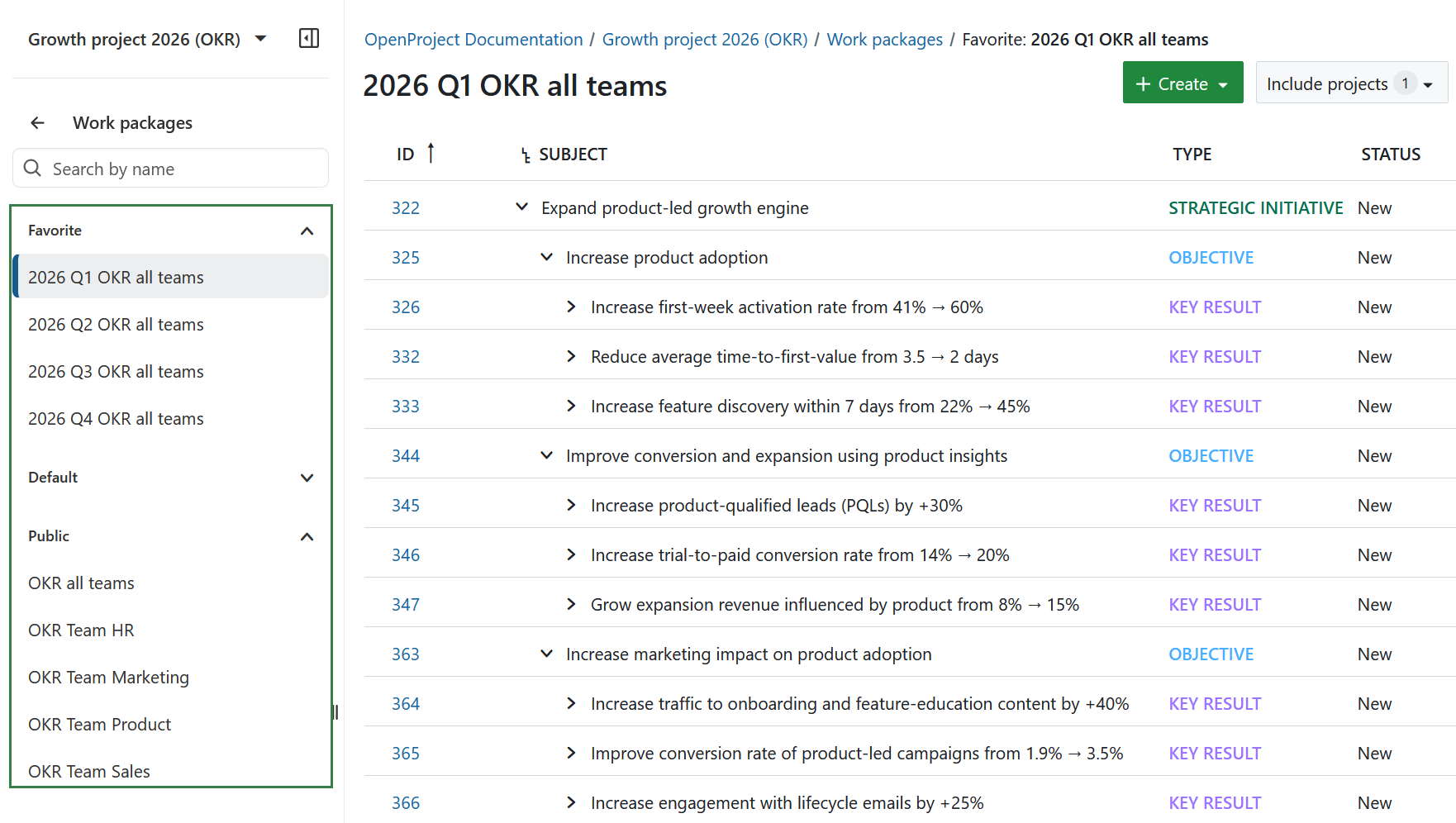Collapse the project sidebar panel
Viewport: 1456px width, 823px height.
[308, 38]
